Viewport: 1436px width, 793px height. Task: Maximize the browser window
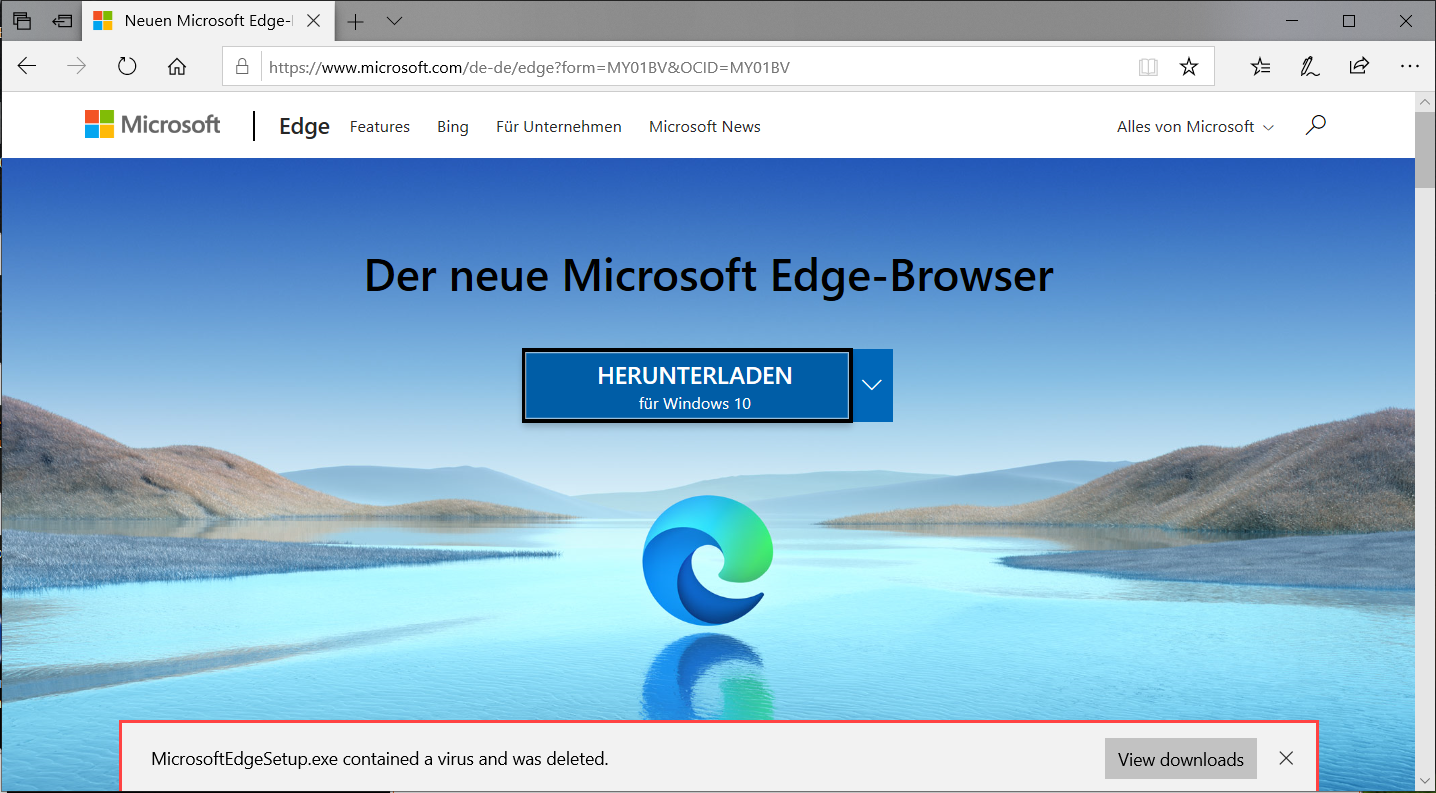(1348, 21)
